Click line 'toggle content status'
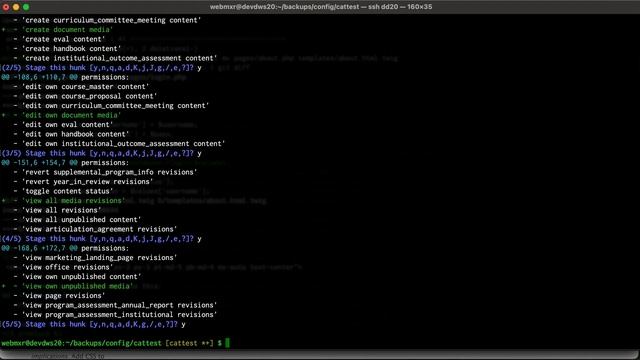Screen dimensions: 640x360 tap(63, 191)
